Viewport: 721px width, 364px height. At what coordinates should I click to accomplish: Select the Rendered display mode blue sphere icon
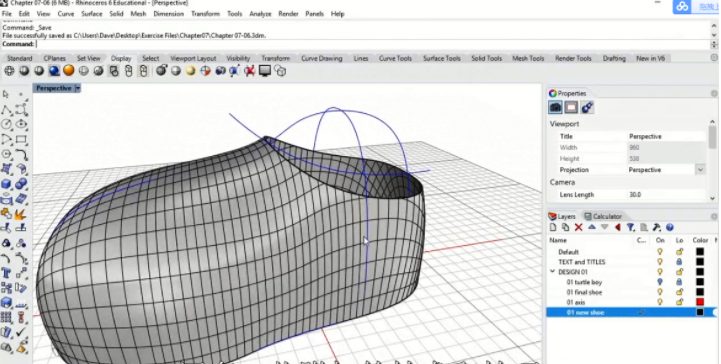point(54,71)
